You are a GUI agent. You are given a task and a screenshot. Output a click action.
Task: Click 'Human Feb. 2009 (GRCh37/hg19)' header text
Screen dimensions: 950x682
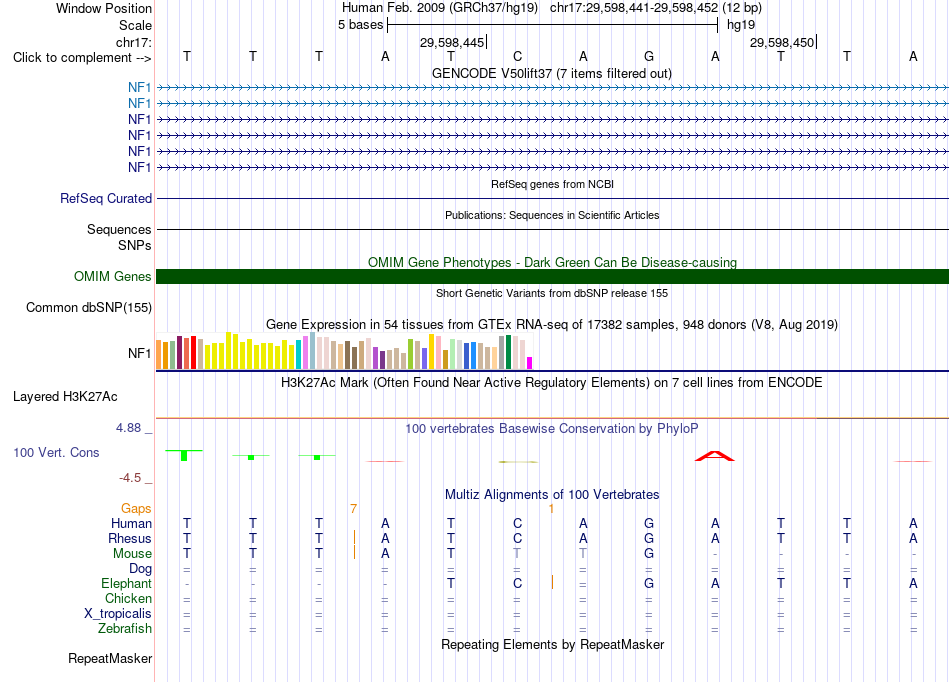click(x=440, y=8)
